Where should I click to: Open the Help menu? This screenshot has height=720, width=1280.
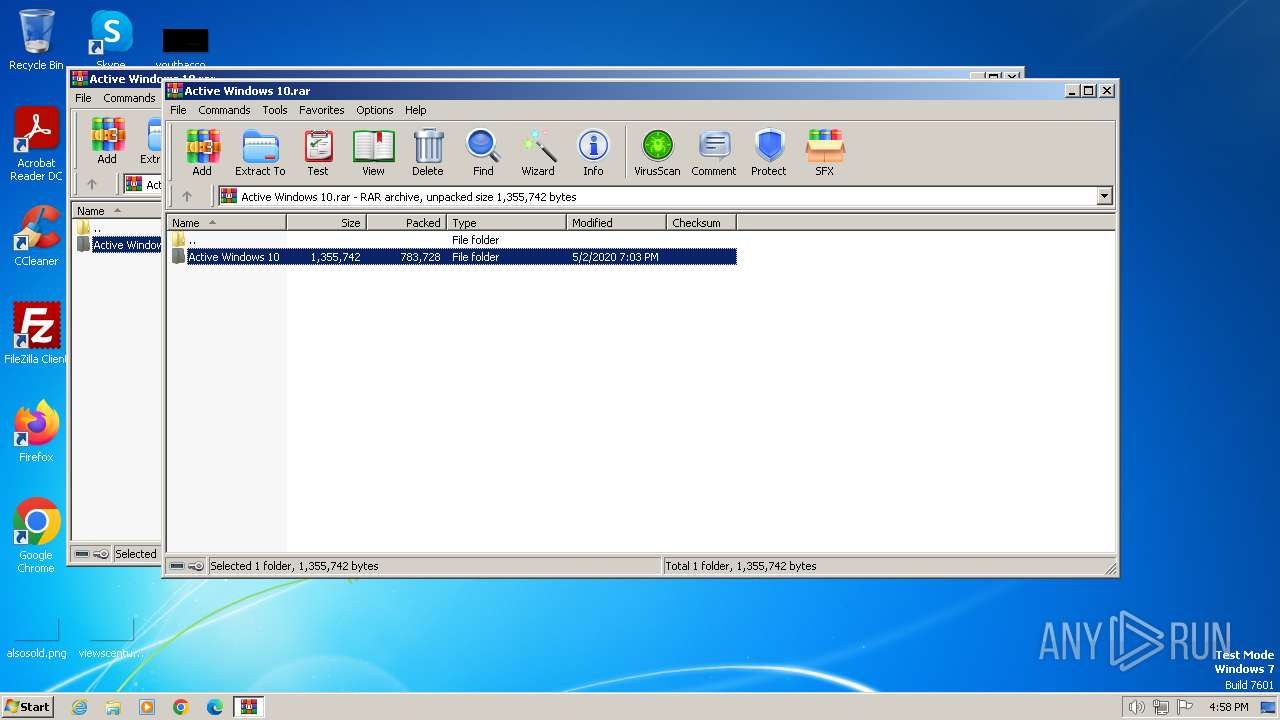tap(416, 110)
